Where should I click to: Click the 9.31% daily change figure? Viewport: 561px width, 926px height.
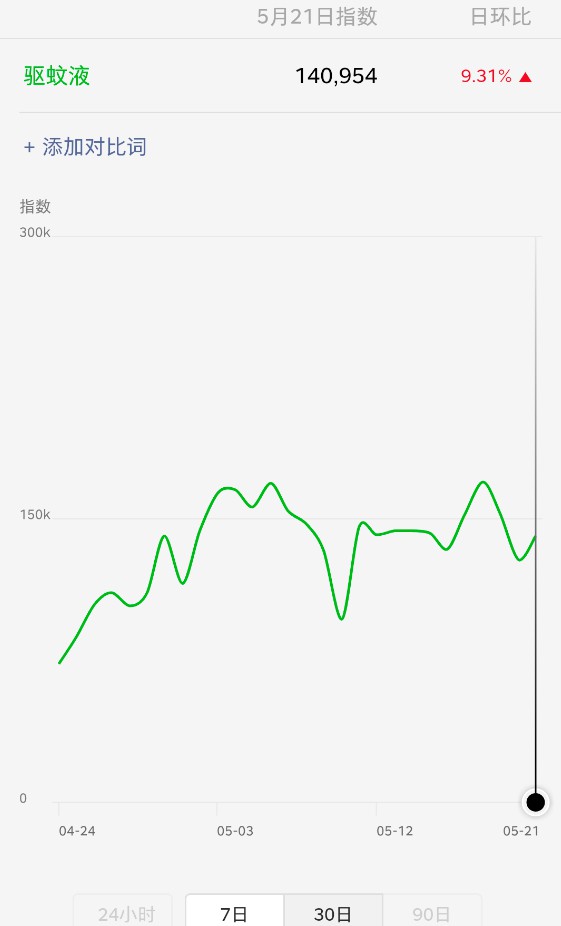(486, 76)
